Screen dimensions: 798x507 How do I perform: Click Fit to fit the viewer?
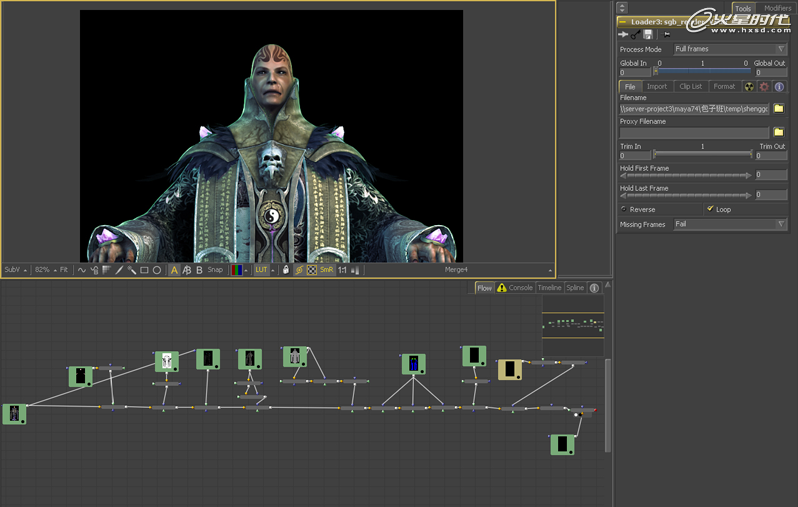click(x=64, y=270)
